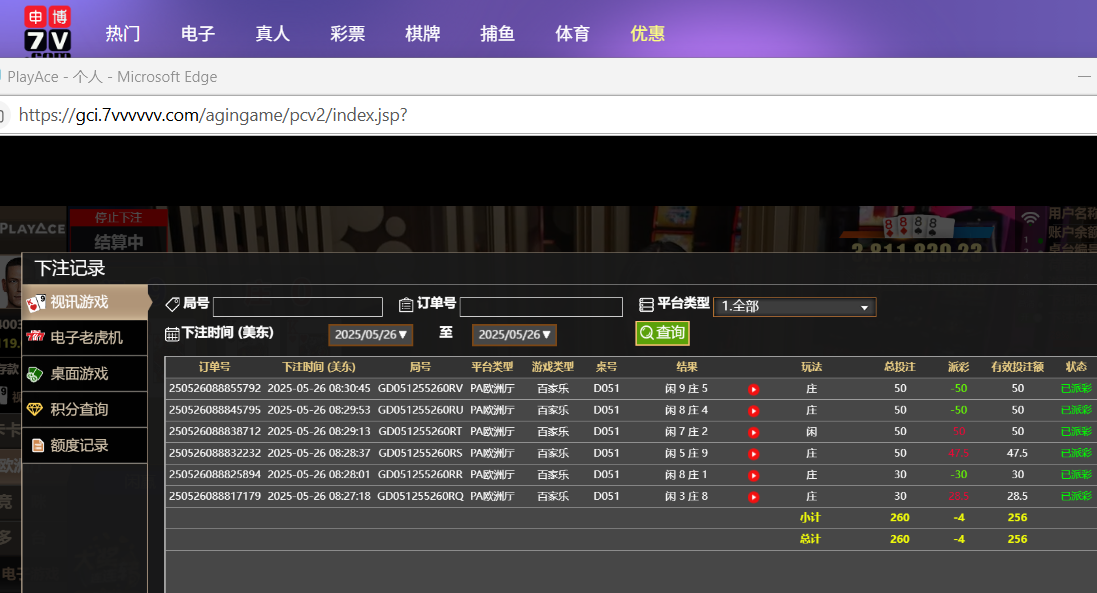
Task: Switch to 电子老虎机 sidebar tab
Action: pos(84,338)
